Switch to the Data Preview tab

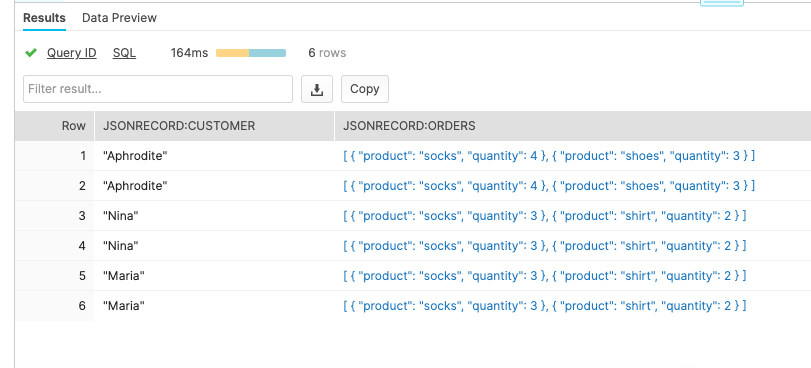pyautogui.click(x=119, y=18)
